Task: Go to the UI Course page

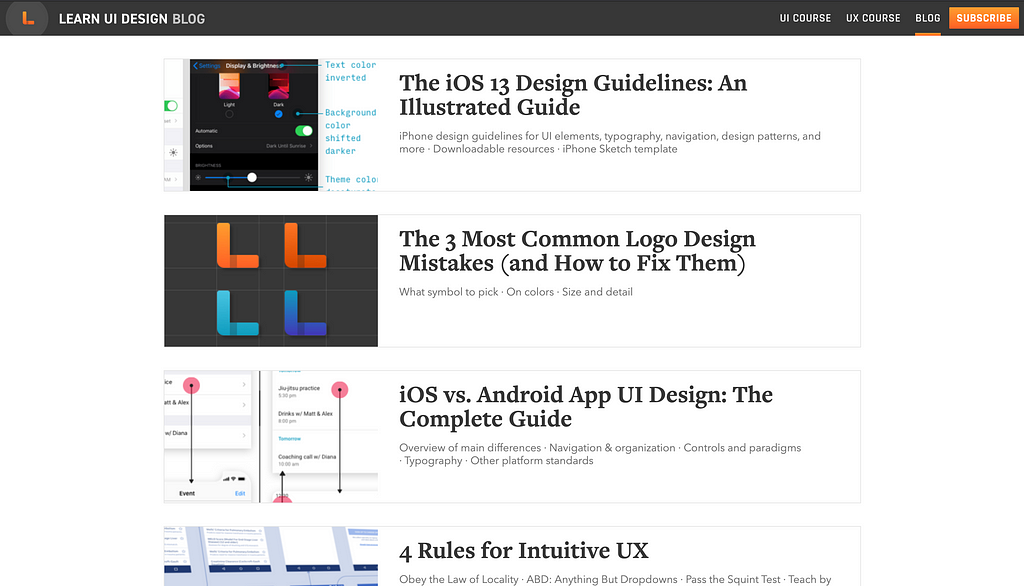Action: pyautogui.click(x=805, y=18)
